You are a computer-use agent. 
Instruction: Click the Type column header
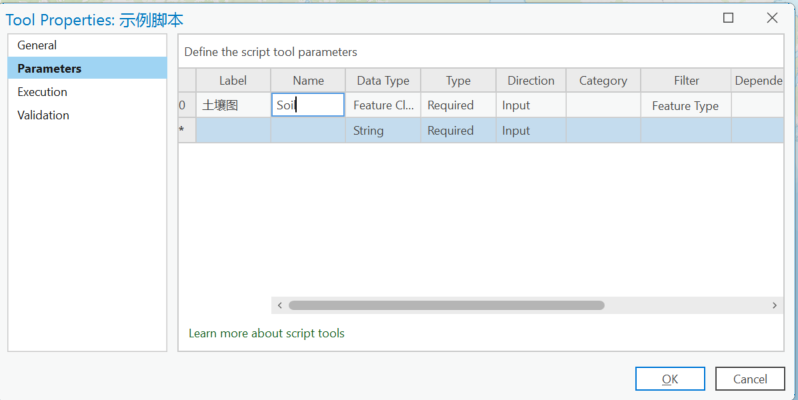(x=458, y=80)
